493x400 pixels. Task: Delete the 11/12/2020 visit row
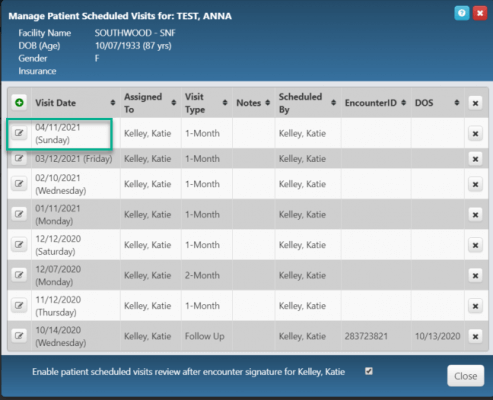(x=475, y=306)
